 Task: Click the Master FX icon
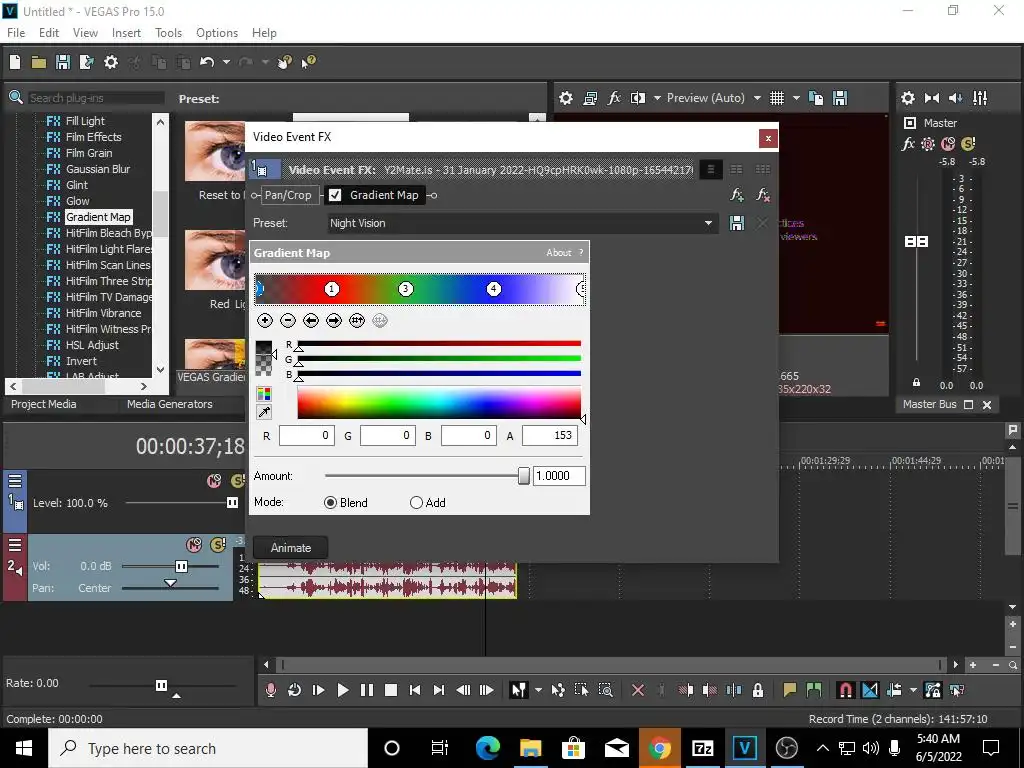pos(908,144)
